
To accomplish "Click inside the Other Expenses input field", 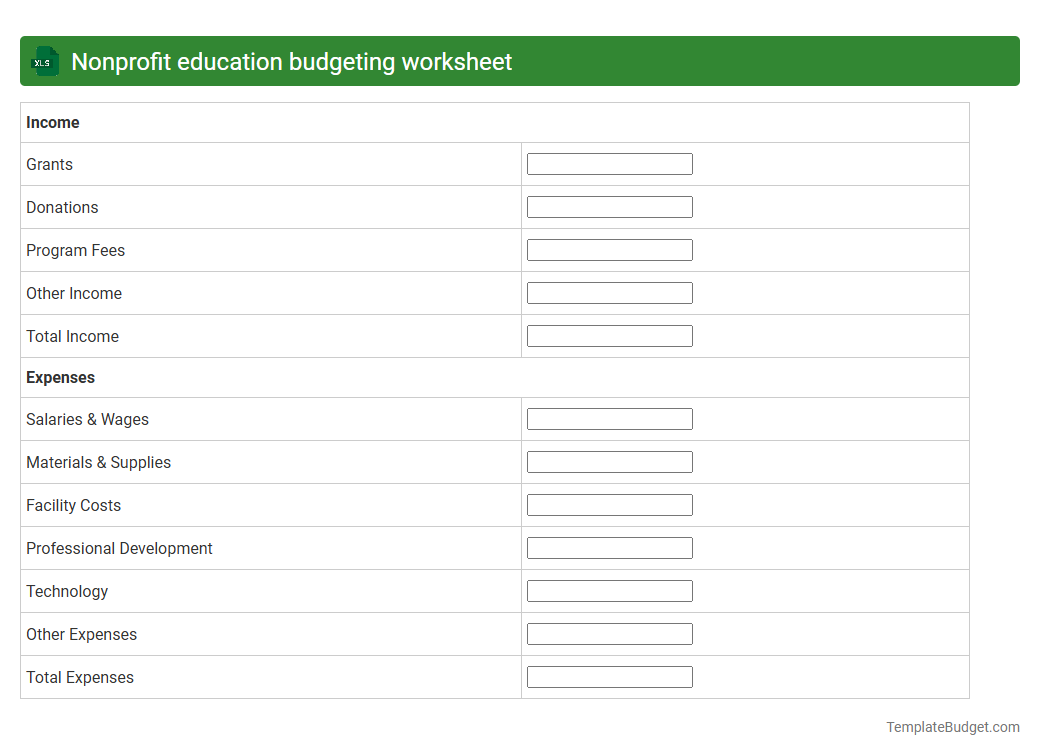I will (x=609, y=633).
